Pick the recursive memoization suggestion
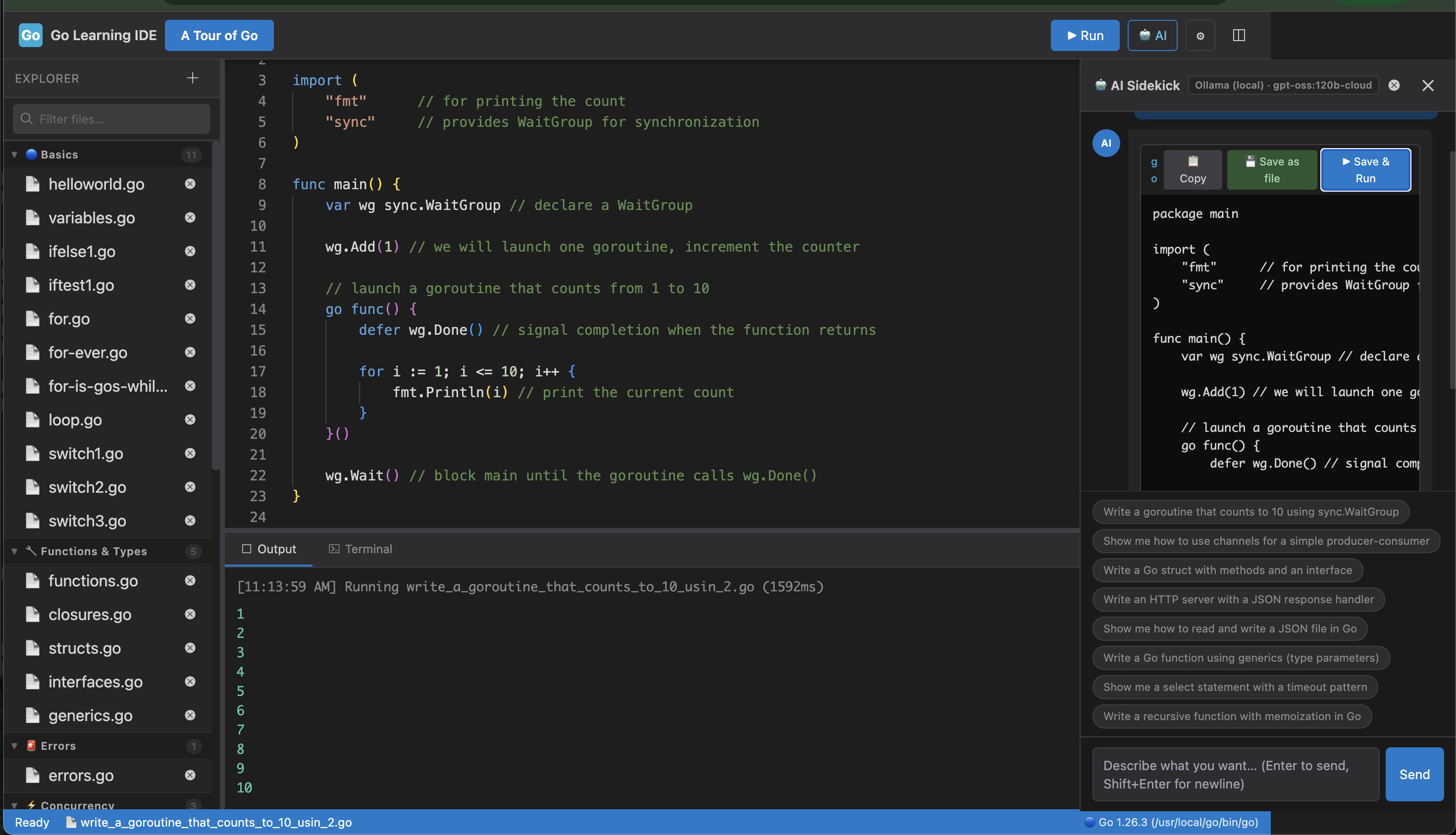Image resolution: width=1456 pixels, height=835 pixels. click(x=1232, y=716)
